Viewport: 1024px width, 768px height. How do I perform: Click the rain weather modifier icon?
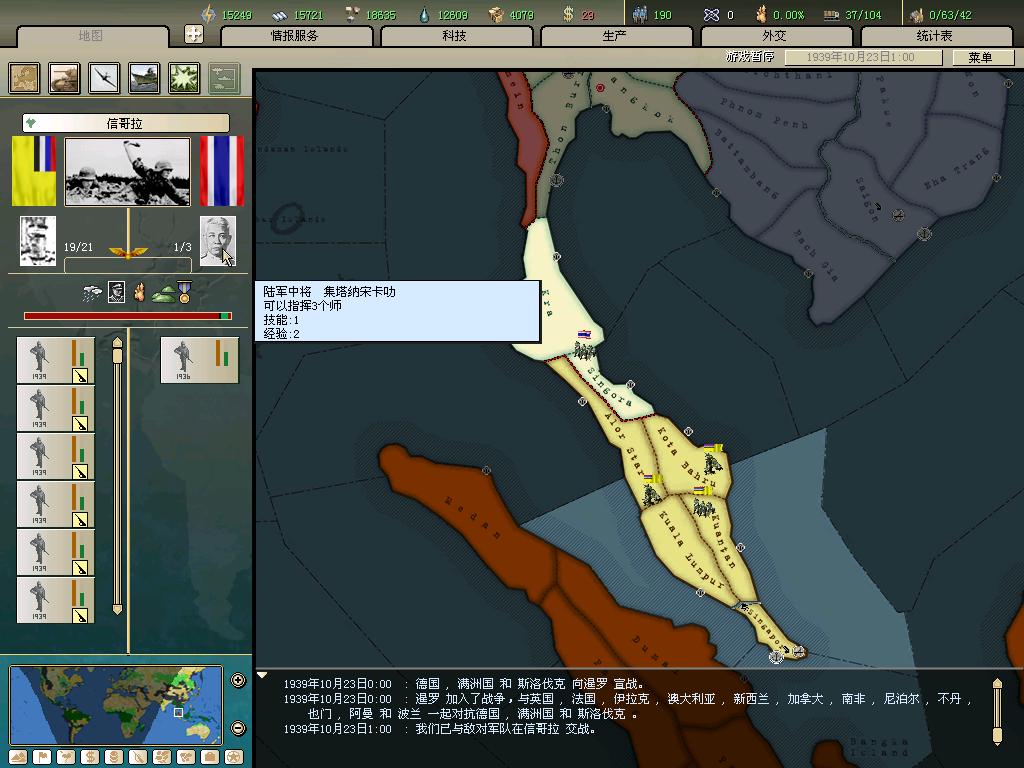click(92, 294)
